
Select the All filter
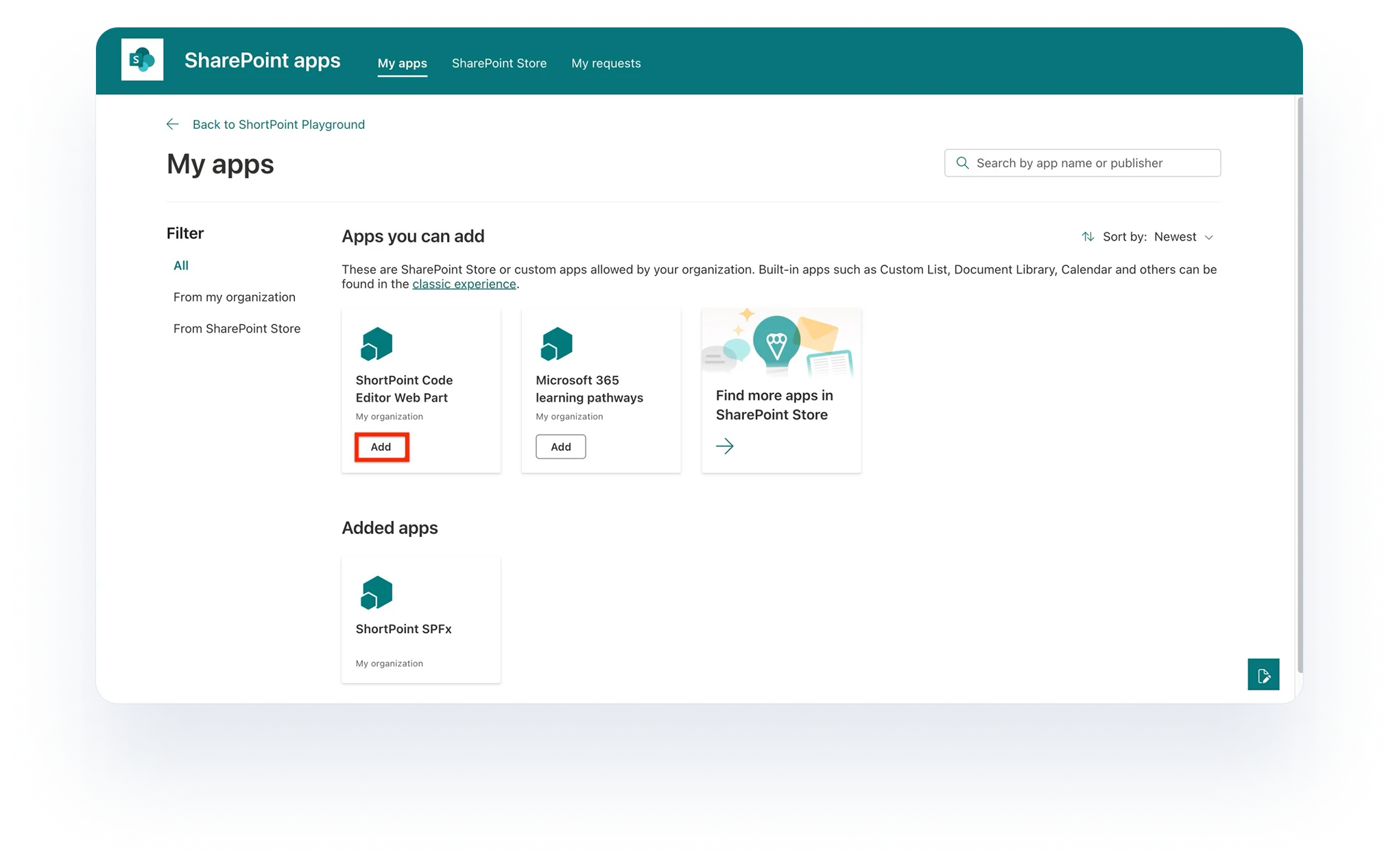[181, 265]
